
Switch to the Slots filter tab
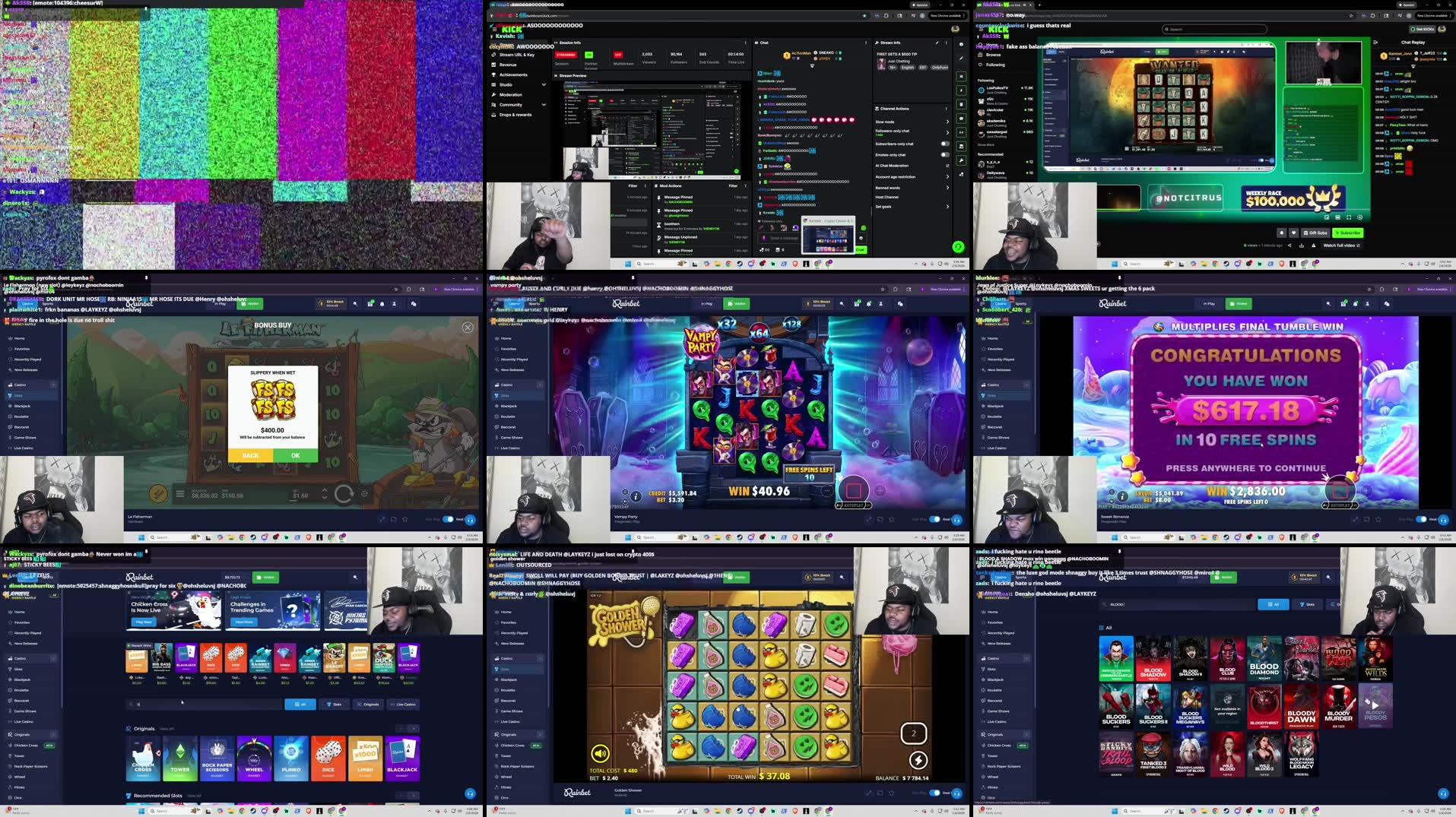(335, 704)
